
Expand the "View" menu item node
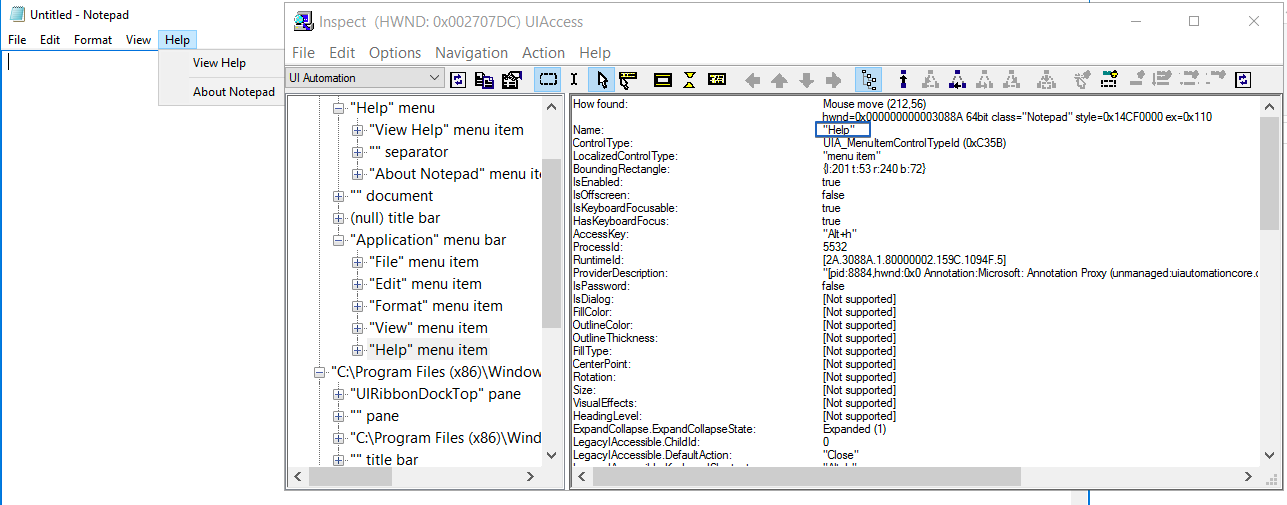[358, 328]
